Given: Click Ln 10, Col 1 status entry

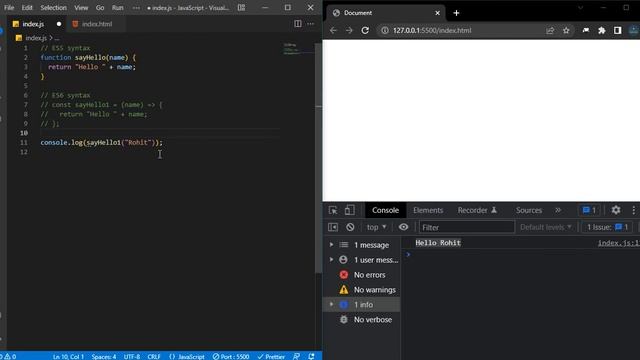Looking at the screenshot, I should [68, 356].
